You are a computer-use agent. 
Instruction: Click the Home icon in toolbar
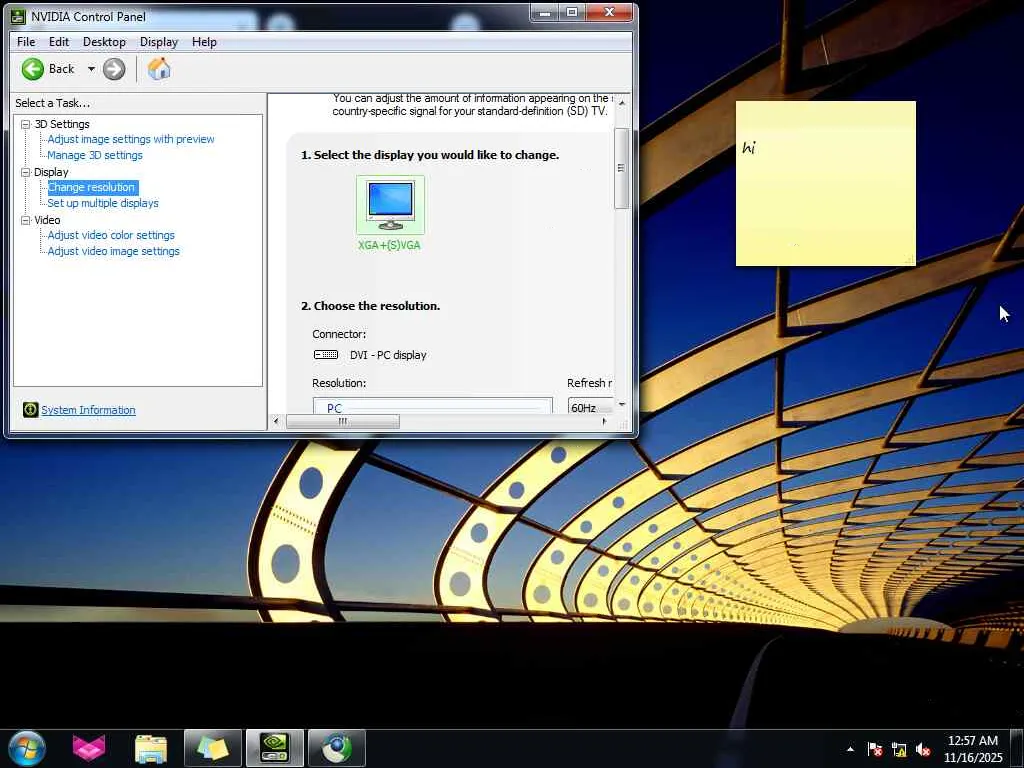pyautogui.click(x=159, y=69)
